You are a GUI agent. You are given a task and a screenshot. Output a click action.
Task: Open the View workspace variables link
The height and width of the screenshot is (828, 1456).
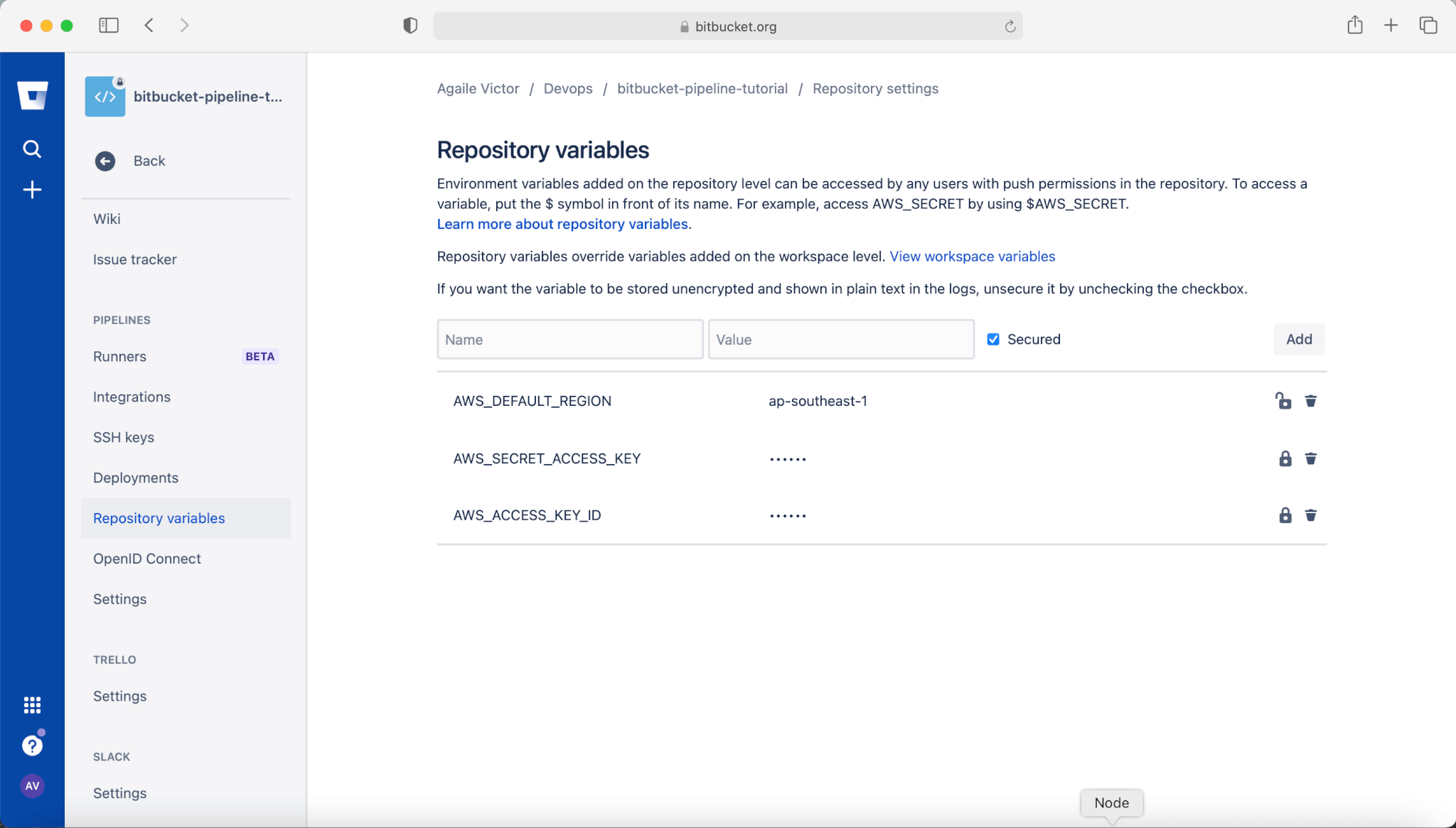[x=972, y=257]
